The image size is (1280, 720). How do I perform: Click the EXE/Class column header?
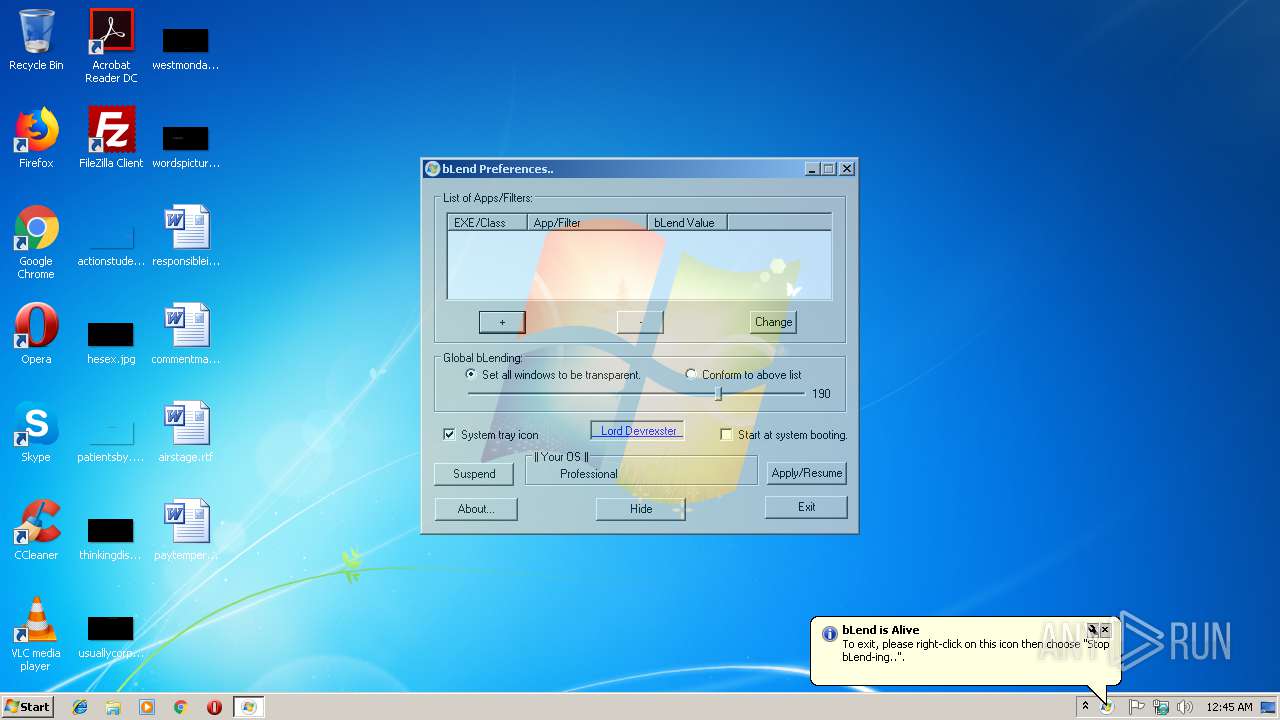(x=487, y=223)
